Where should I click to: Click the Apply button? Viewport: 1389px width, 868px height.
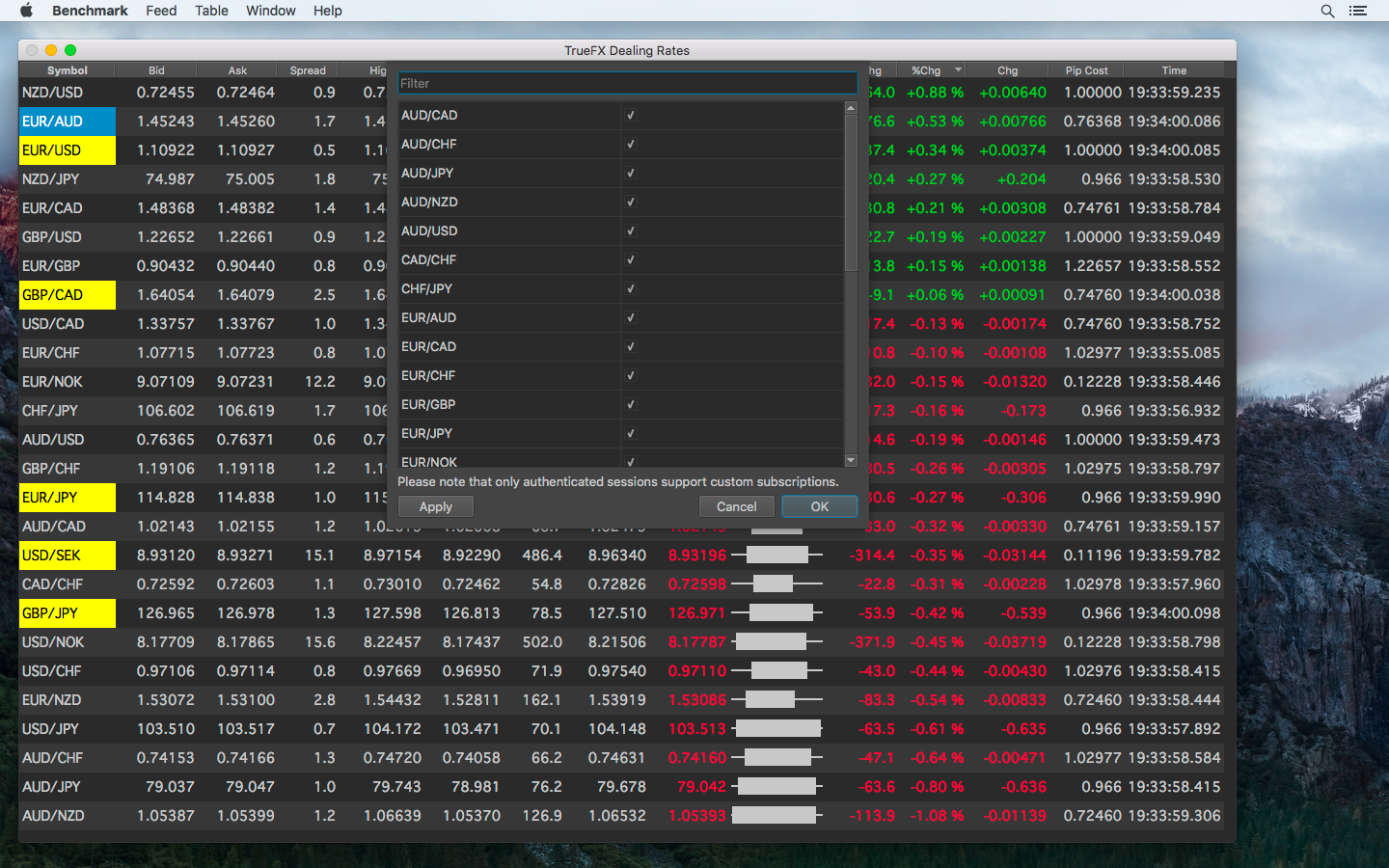click(435, 506)
